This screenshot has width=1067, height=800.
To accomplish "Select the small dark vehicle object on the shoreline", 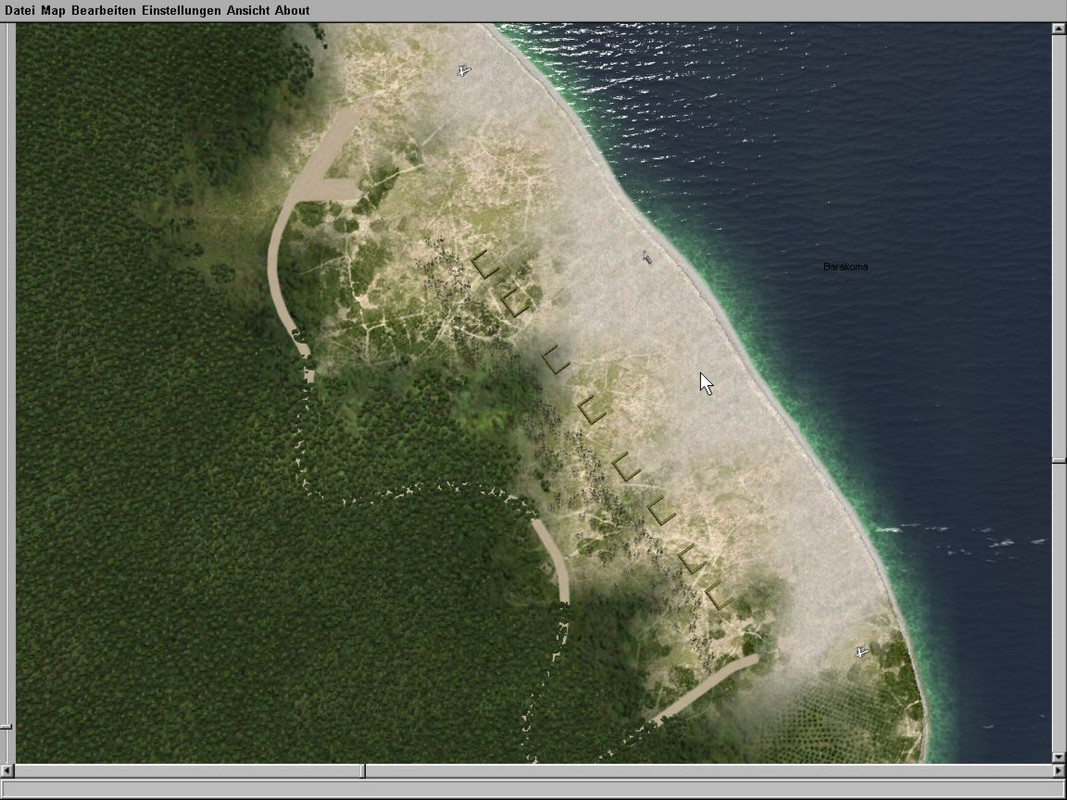I will click(646, 257).
